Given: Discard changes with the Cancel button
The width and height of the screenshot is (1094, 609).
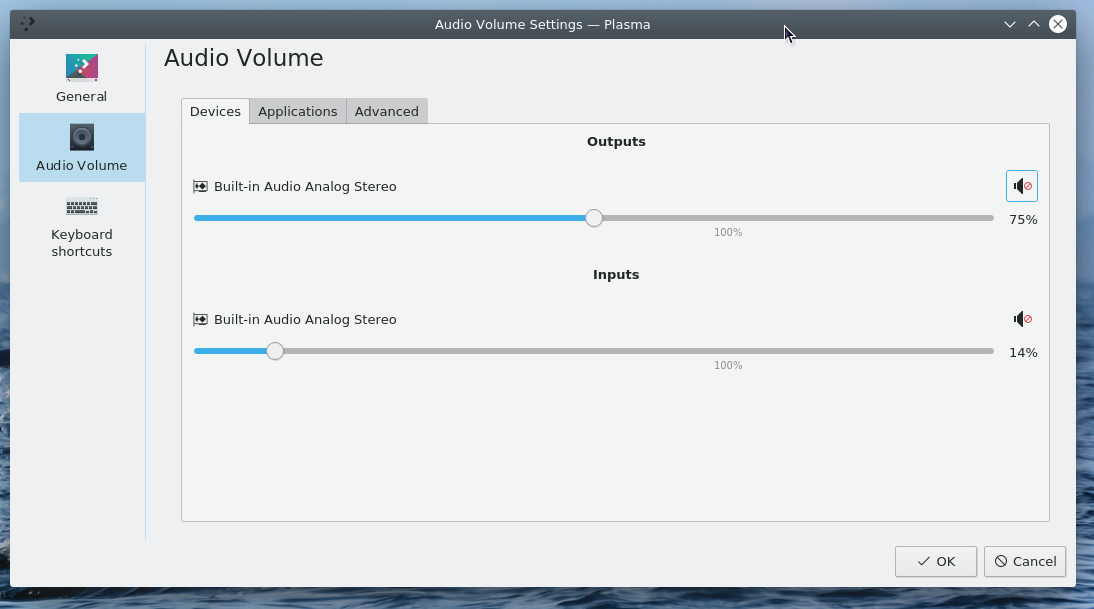Looking at the screenshot, I should (1025, 562).
